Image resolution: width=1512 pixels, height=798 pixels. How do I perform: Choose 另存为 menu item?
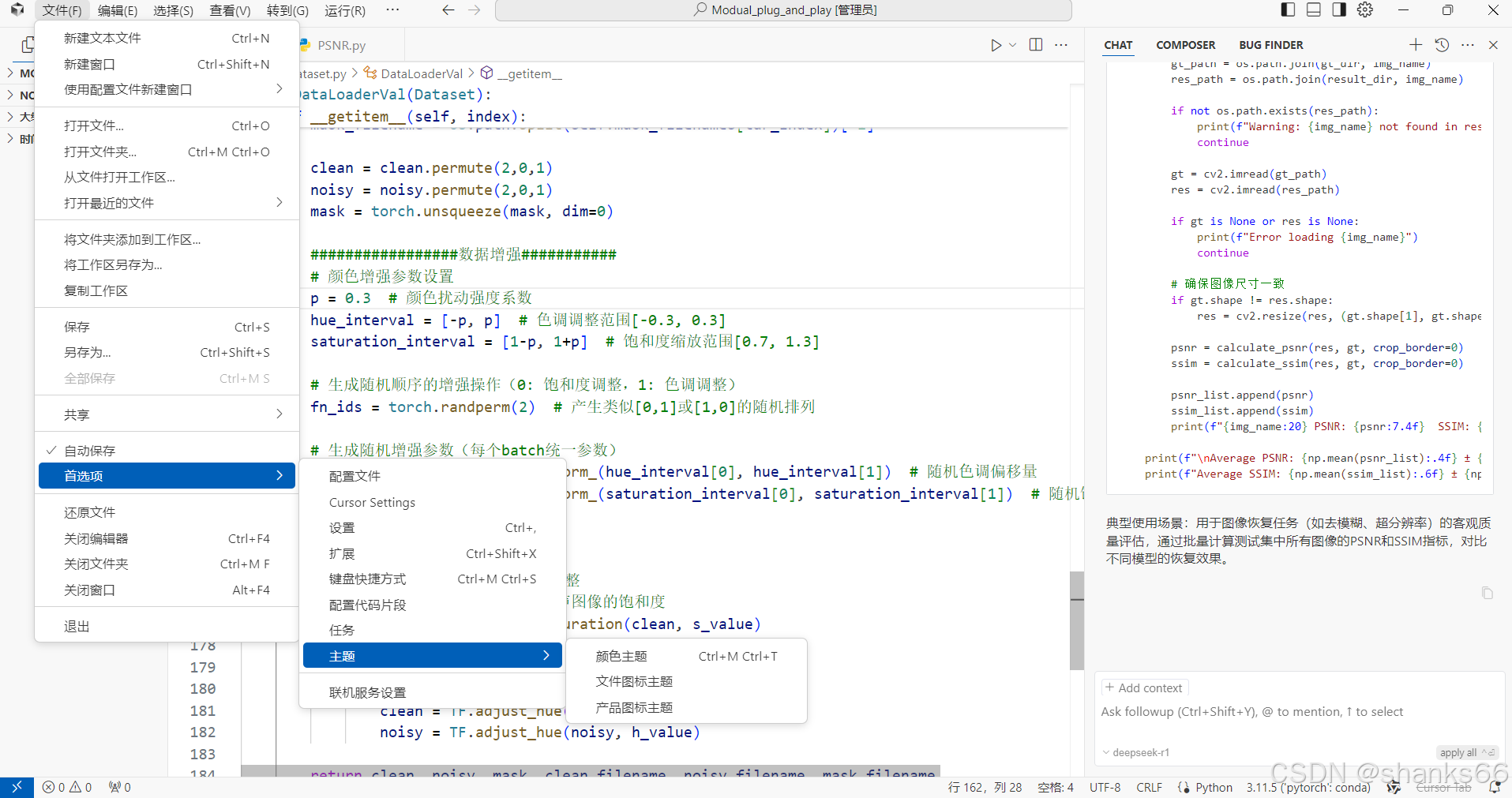(x=167, y=352)
